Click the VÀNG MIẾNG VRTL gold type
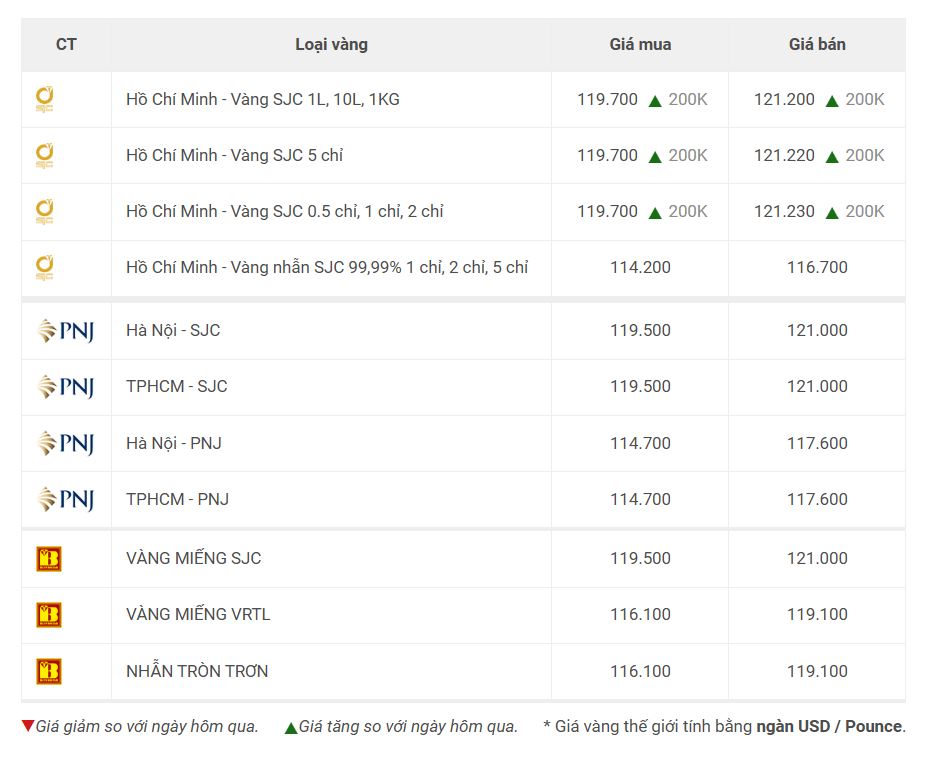925x764 pixels. [x=198, y=614]
